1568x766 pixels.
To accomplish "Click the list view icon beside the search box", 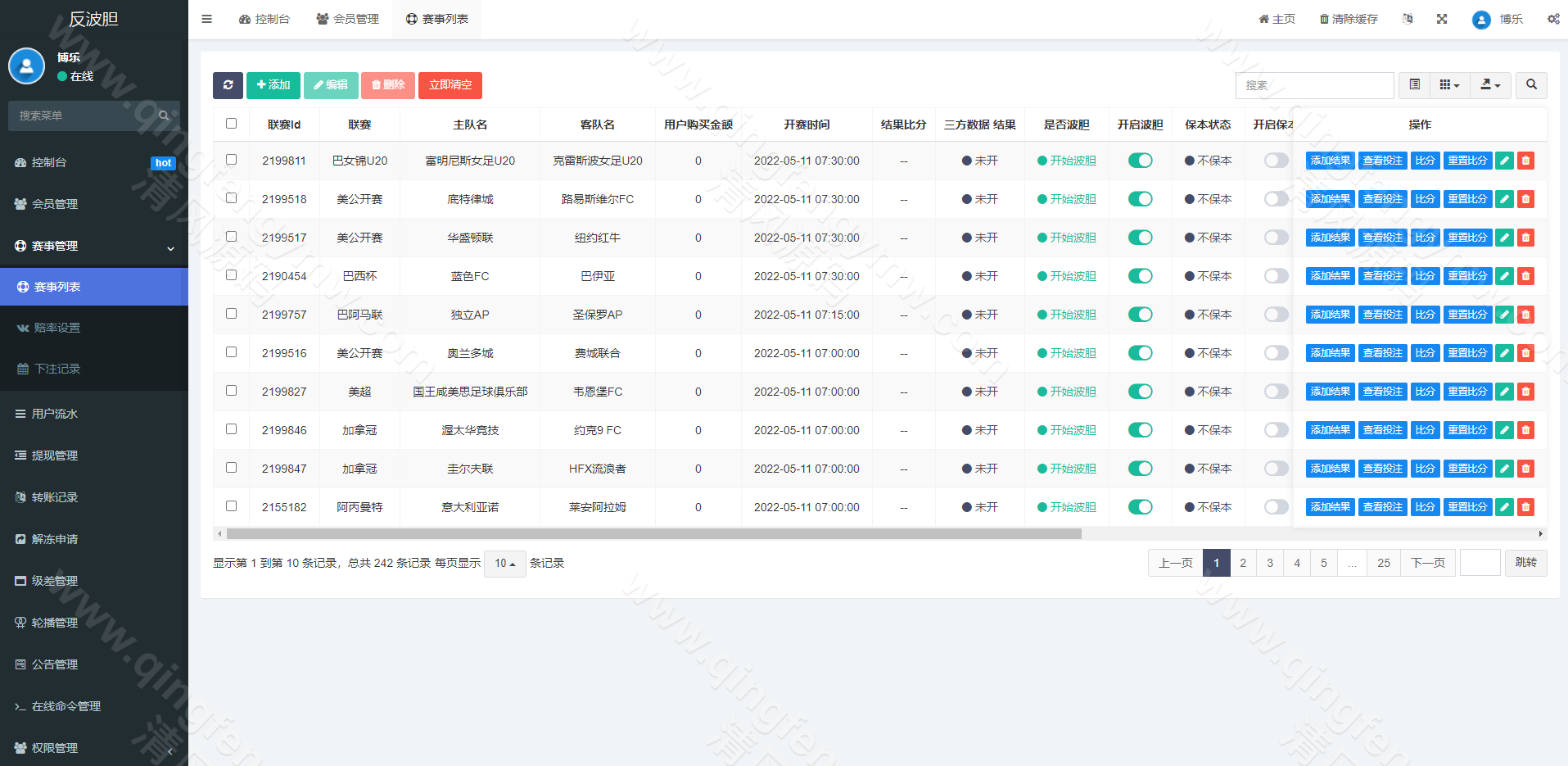I will 1413,85.
